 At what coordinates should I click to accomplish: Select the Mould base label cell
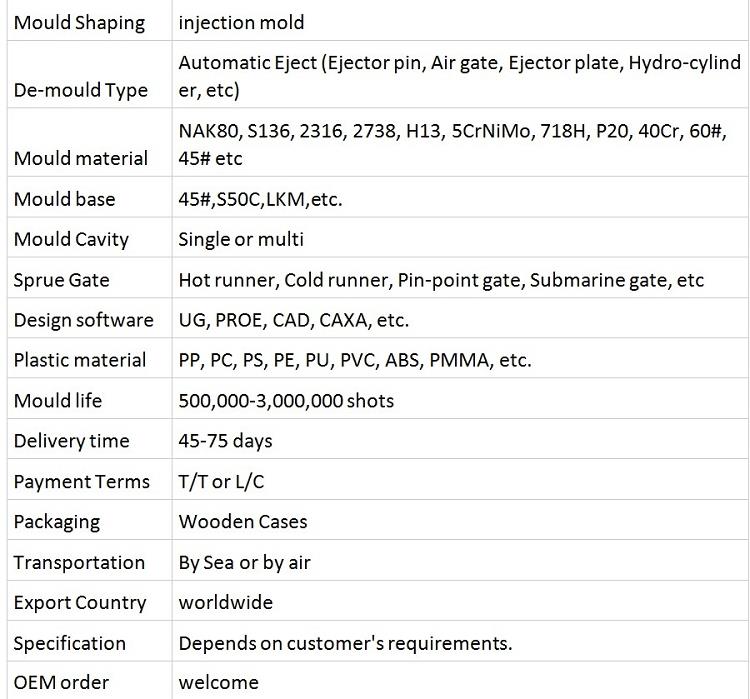click(89, 197)
